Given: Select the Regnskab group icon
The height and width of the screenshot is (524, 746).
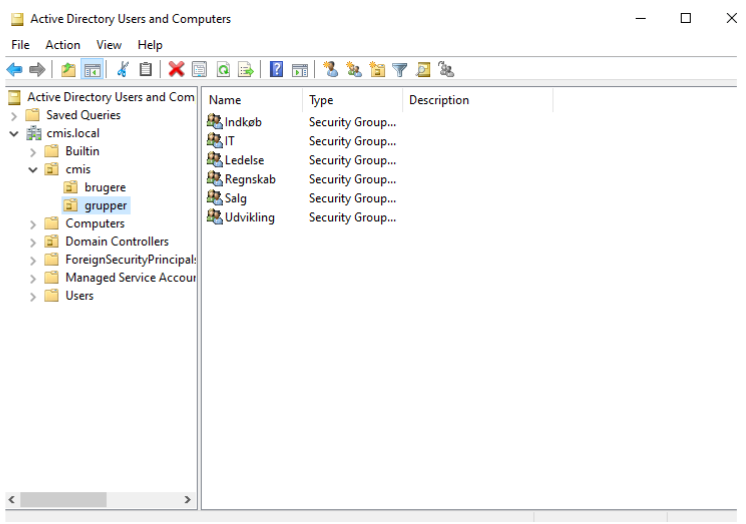Looking at the screenshot, I should 215,178.
